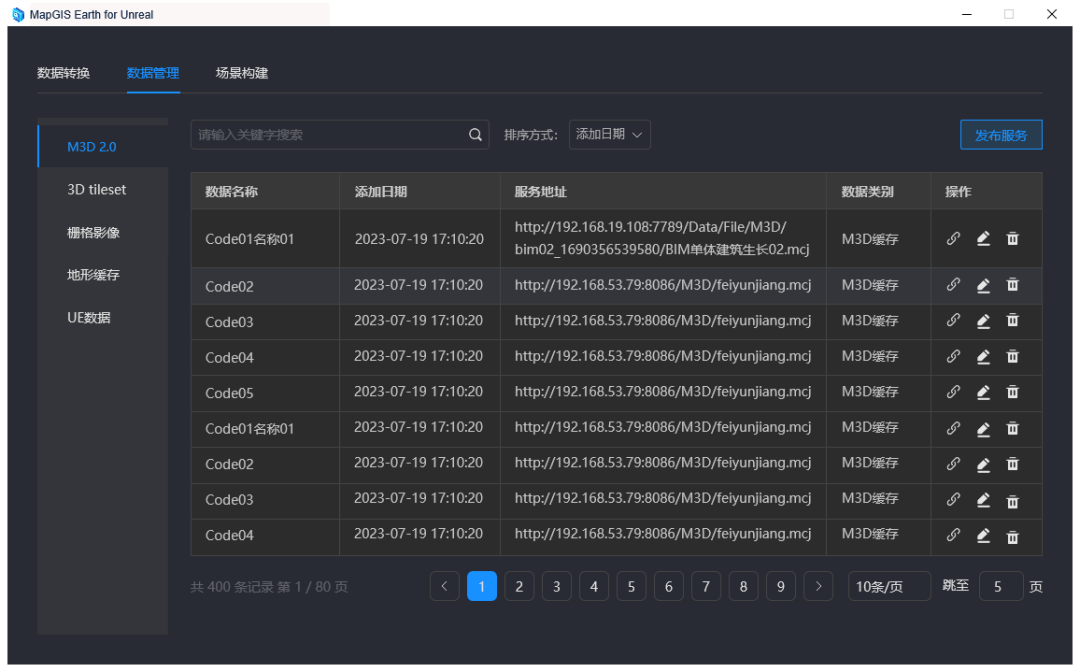This screenshot has width=1080, height=672.
Task: Edit the Code02 data entry
Action: 982,285
